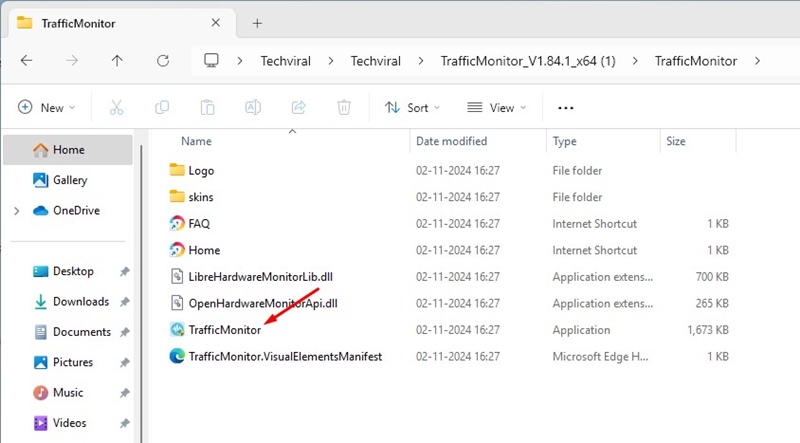Expand the OneDrive tree node
The image size is (800, 443).
click(x=16, y=211)
